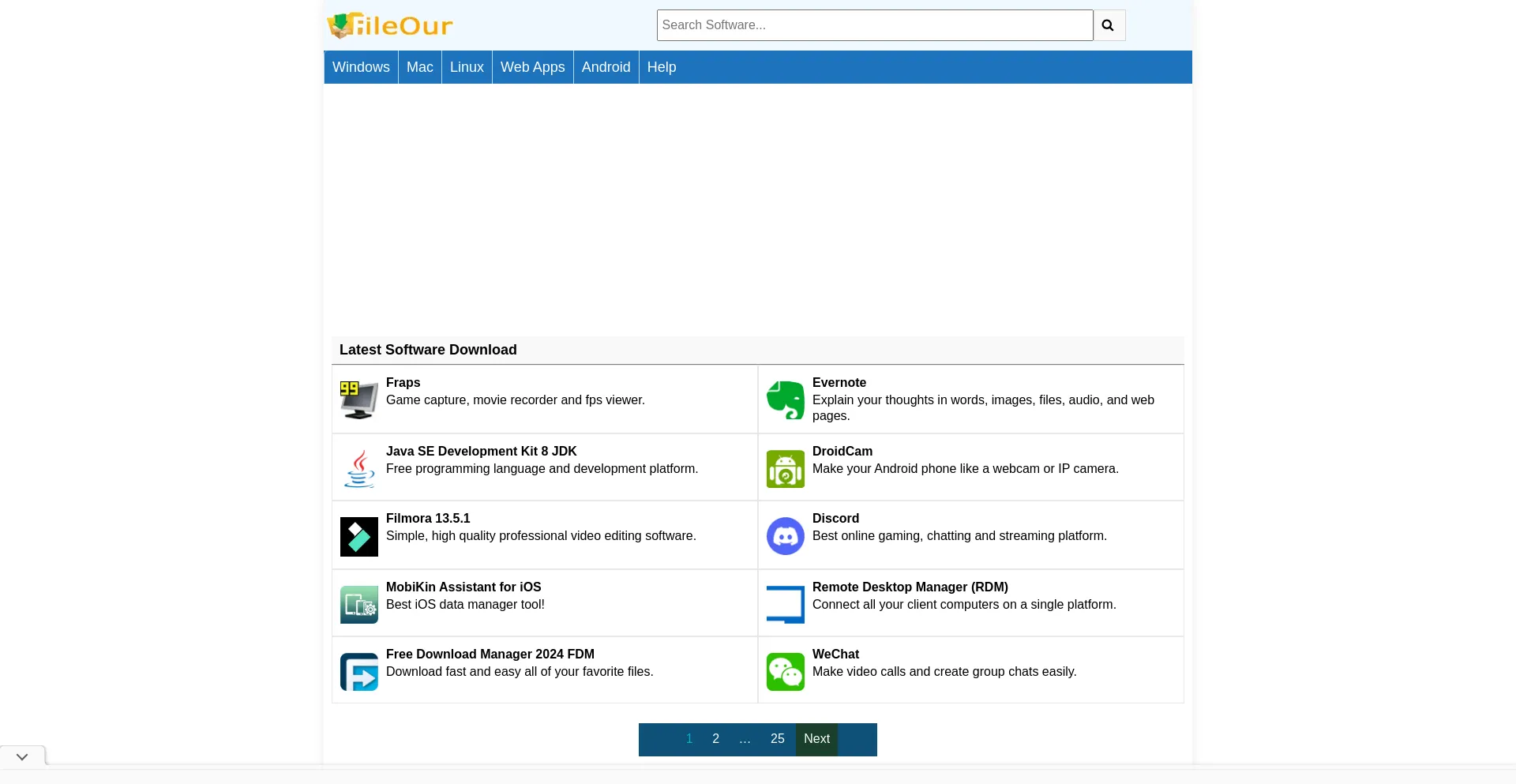Click the Free Download Manager icon
Viewport: 1516px width, 784px height.
(x=358, y=671)
